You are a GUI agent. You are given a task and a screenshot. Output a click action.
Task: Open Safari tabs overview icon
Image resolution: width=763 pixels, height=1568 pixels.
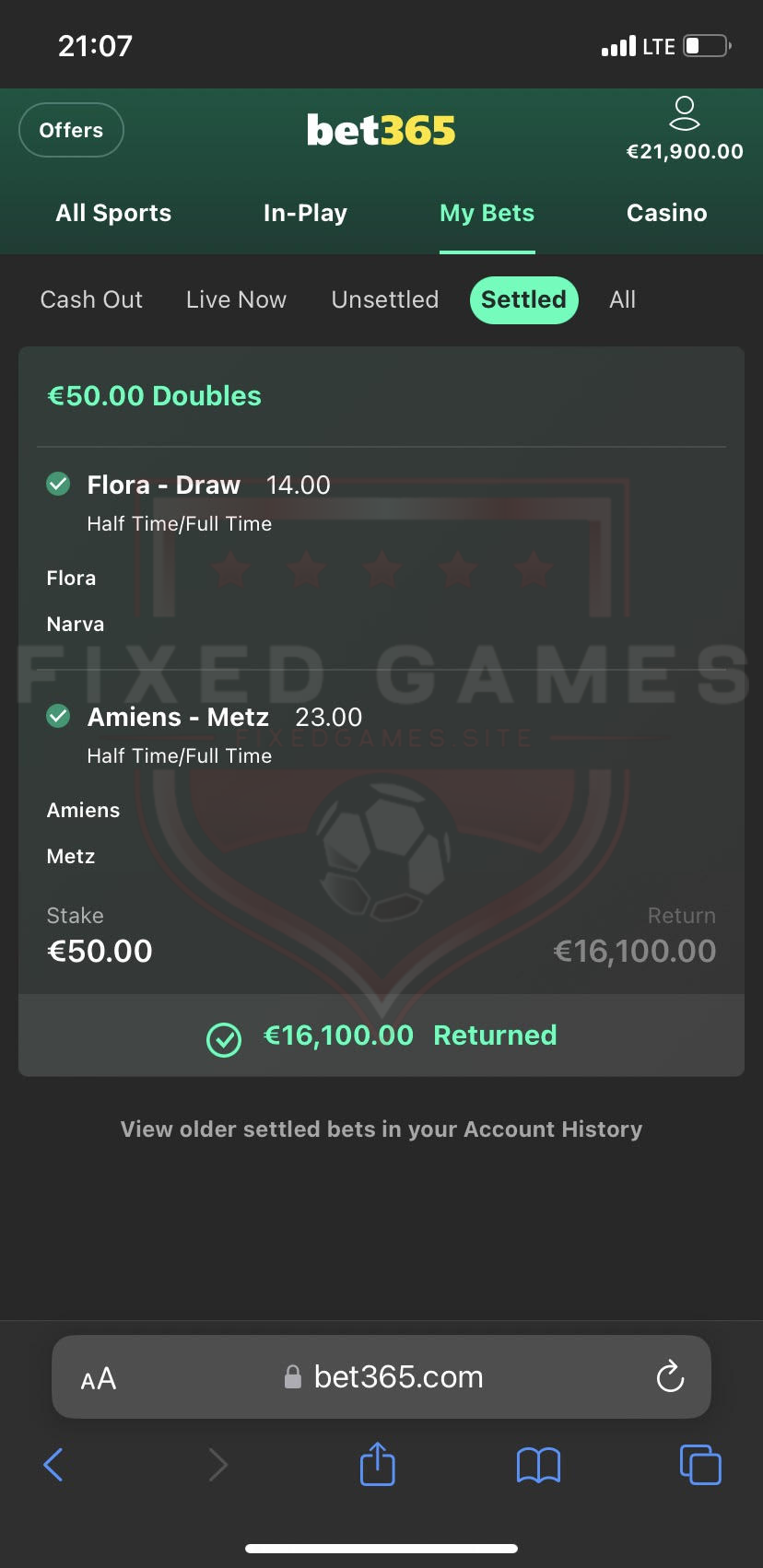[x=699, y=1464]
